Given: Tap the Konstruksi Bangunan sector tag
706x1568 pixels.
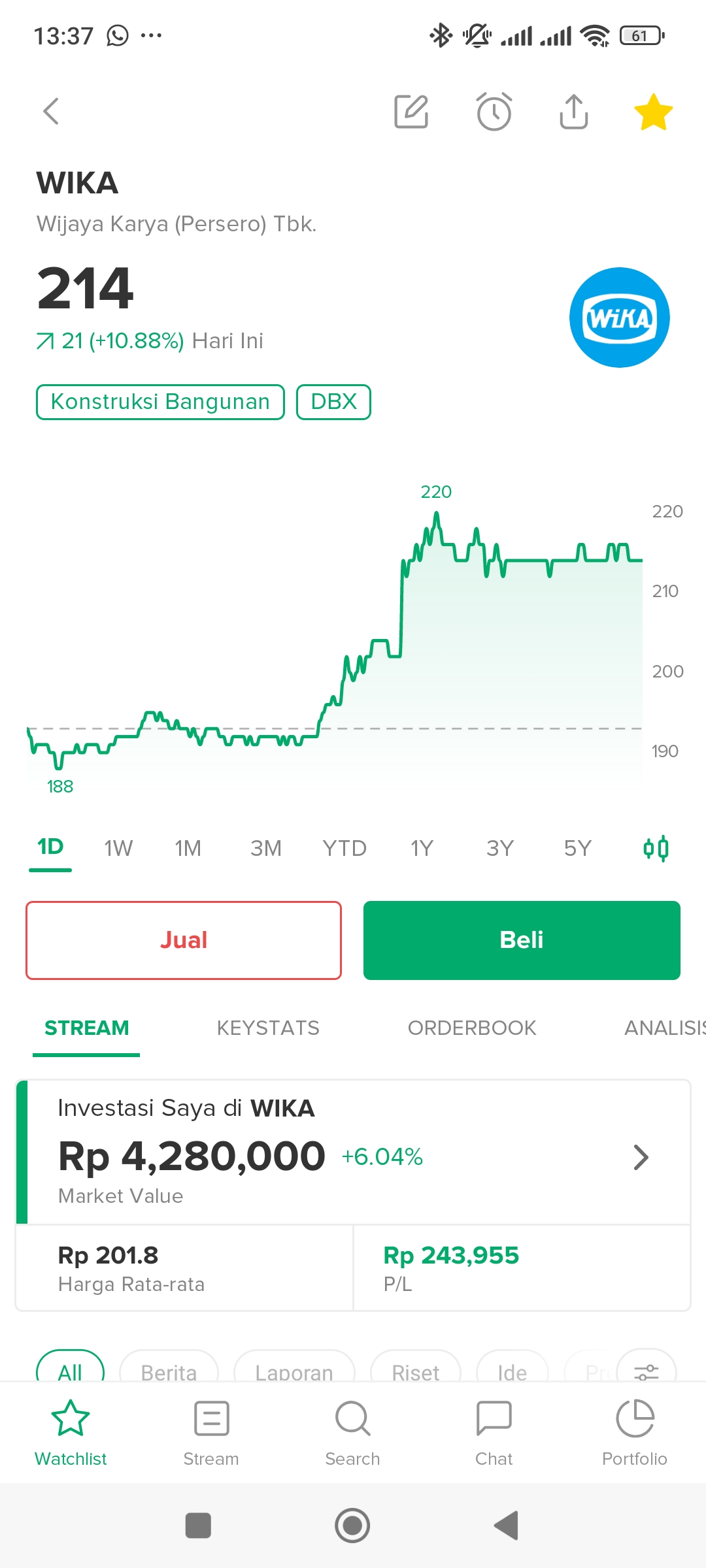Looking at the screenshot, I should coord(160,402).
